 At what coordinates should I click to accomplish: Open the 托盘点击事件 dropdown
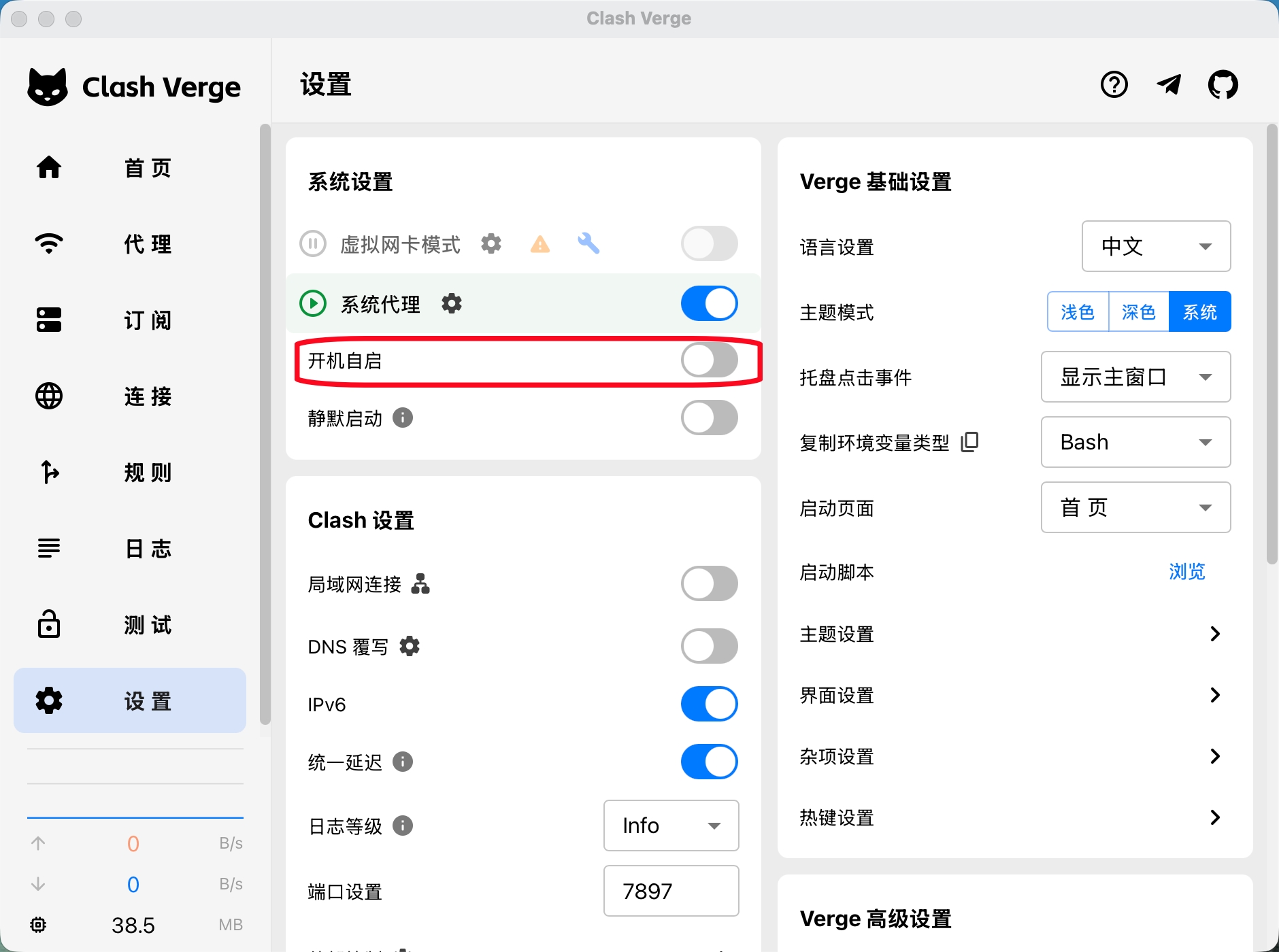click(1135, 377)
